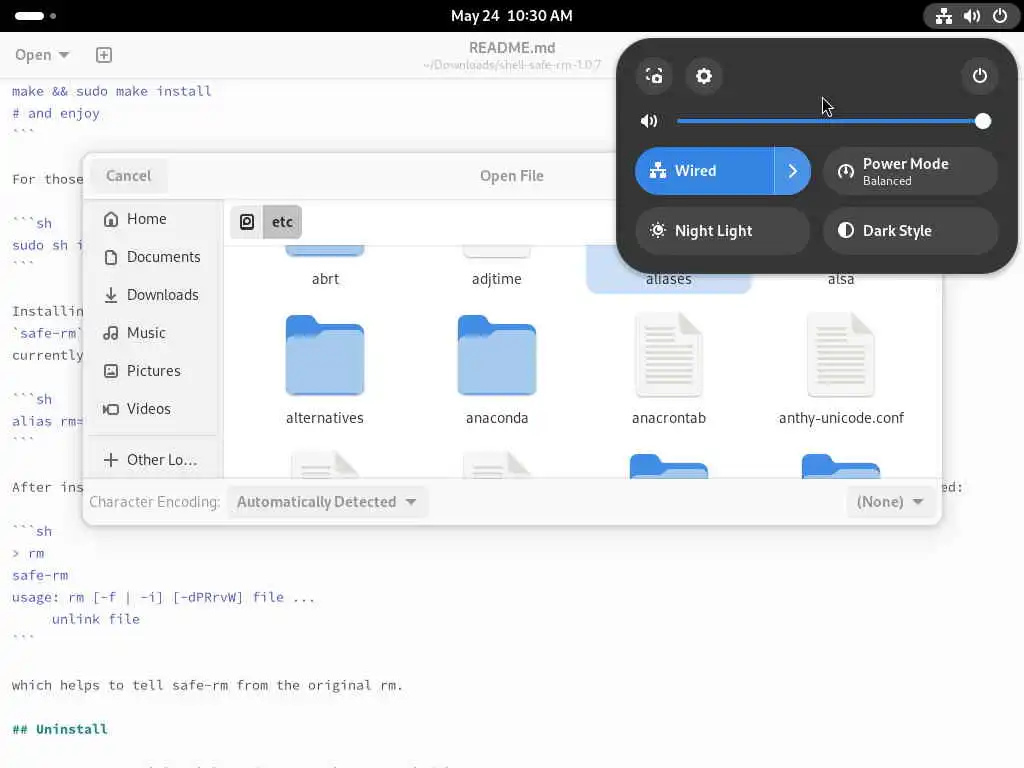Go to Music in sidebar
The image size is (1024, 768).
153,332
